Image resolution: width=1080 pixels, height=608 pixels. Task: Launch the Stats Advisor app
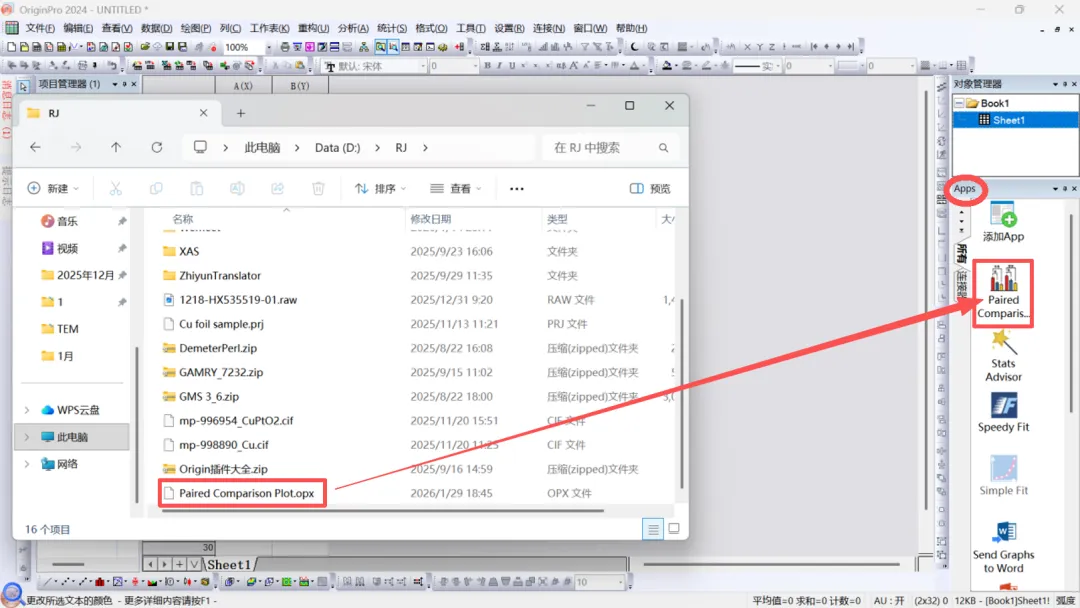click(1003, 356)
